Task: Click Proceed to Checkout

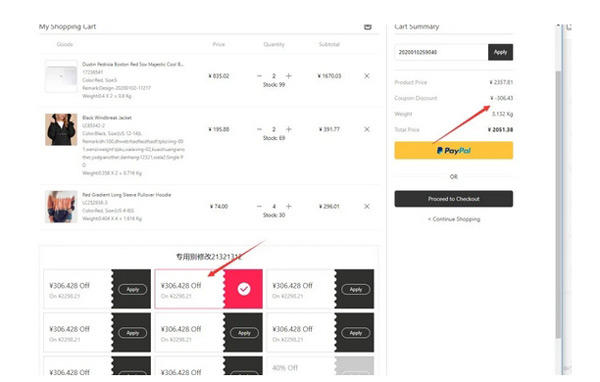Action: click(453, 199)
